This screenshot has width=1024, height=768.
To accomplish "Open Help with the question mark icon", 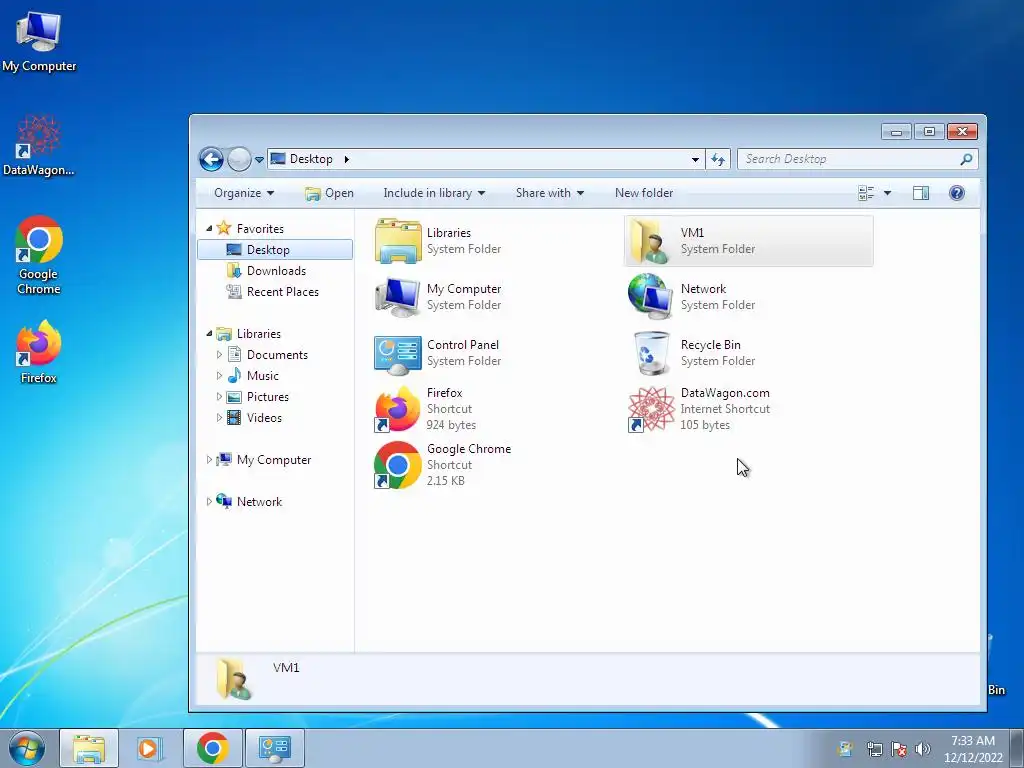I will coord(957,193).
